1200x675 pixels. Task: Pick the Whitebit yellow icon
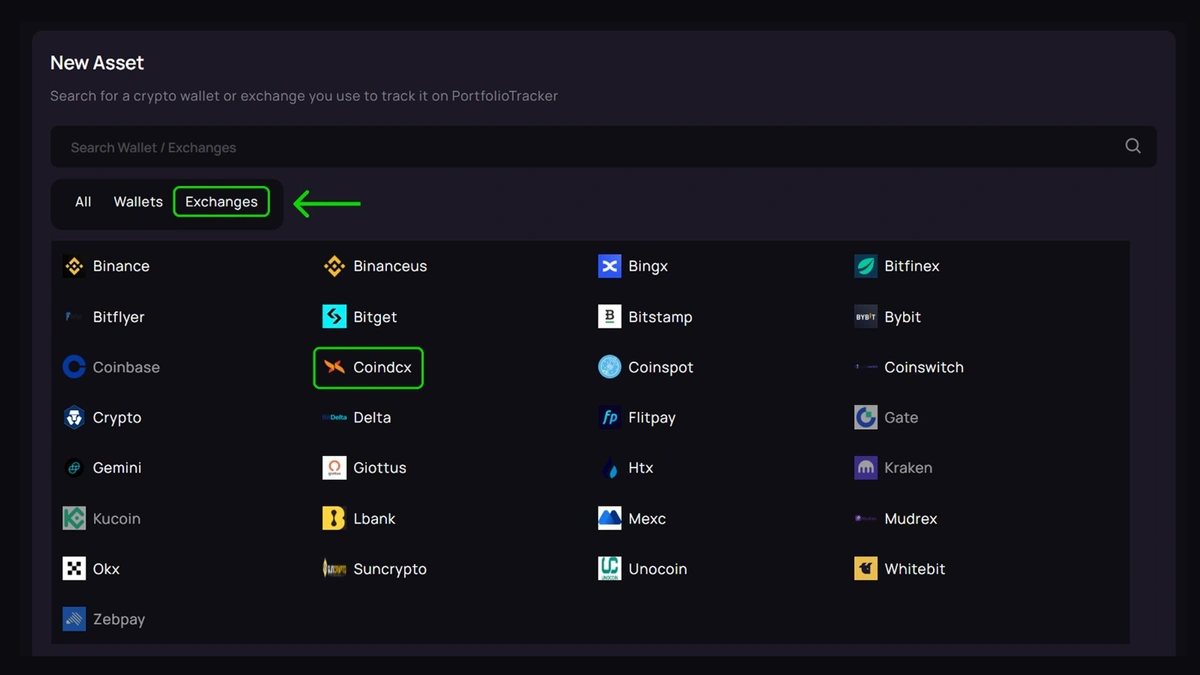click(x=866, y=569)
